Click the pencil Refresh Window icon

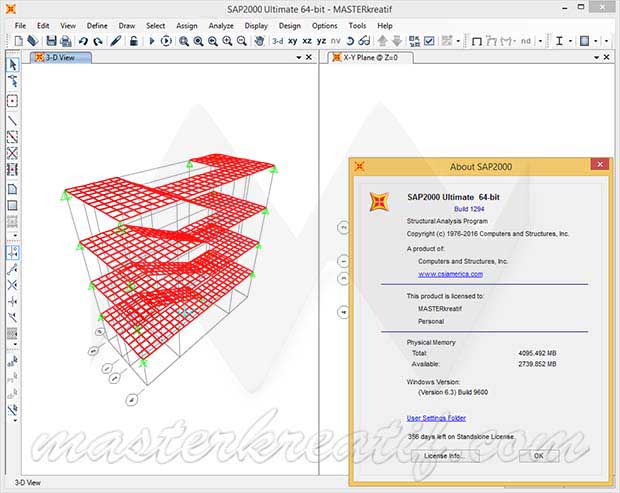click(x=115, y=41)
